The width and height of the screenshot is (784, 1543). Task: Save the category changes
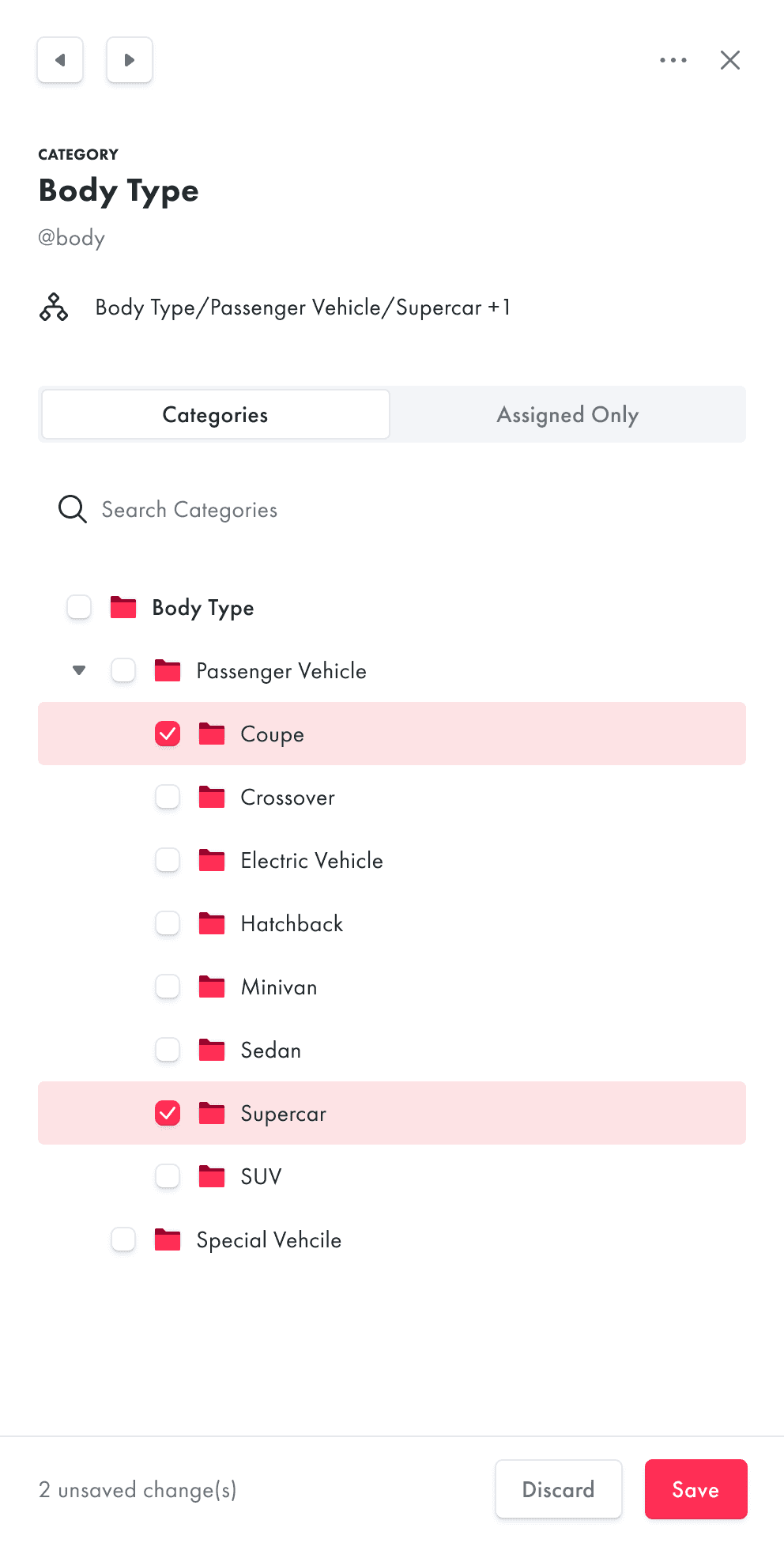696,1489
